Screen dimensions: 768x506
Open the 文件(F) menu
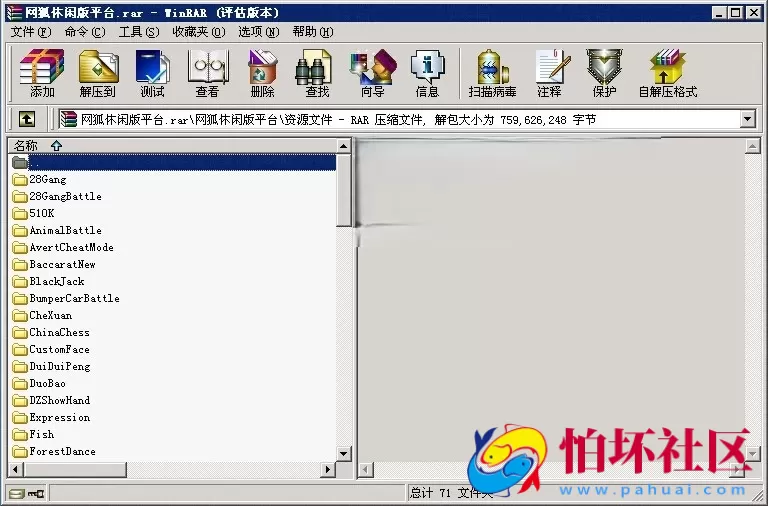tap(31, 32)
